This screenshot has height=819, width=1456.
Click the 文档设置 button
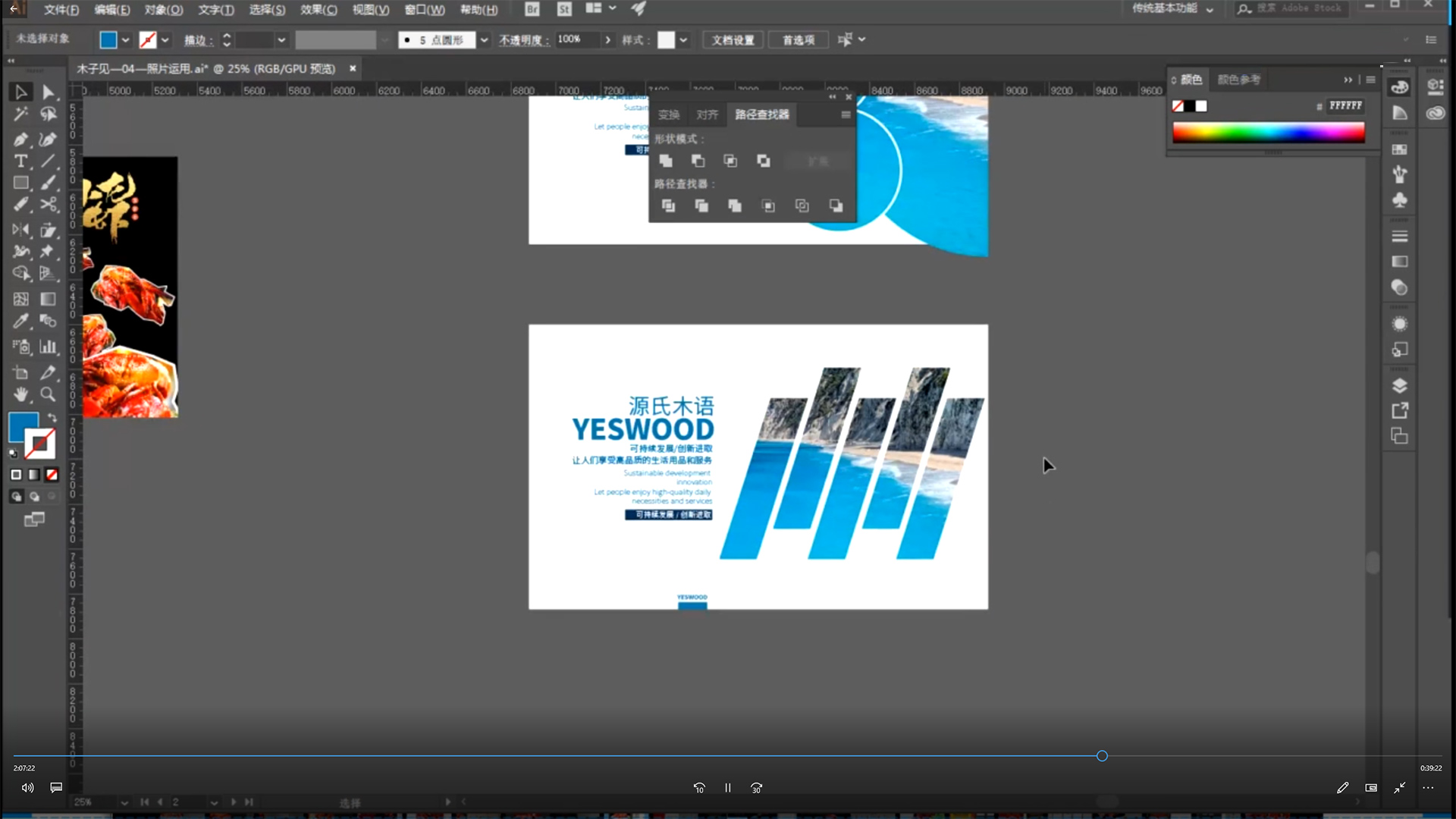tap(733, 40)
